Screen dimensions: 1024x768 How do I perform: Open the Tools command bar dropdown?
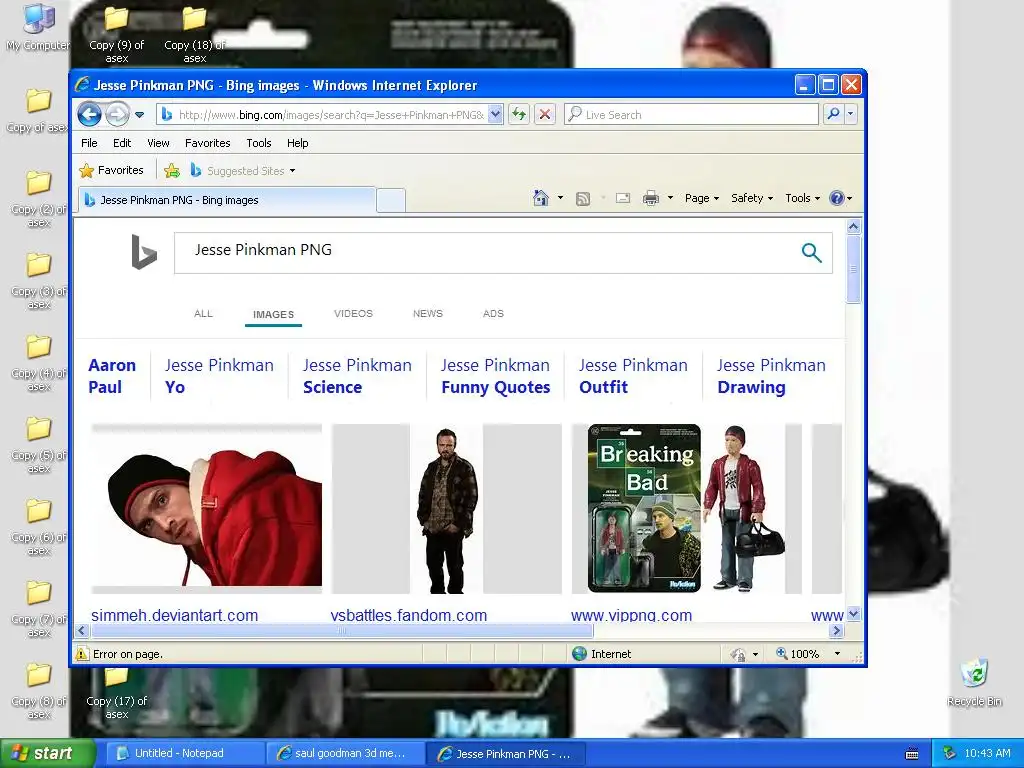[x=803, y=198]
